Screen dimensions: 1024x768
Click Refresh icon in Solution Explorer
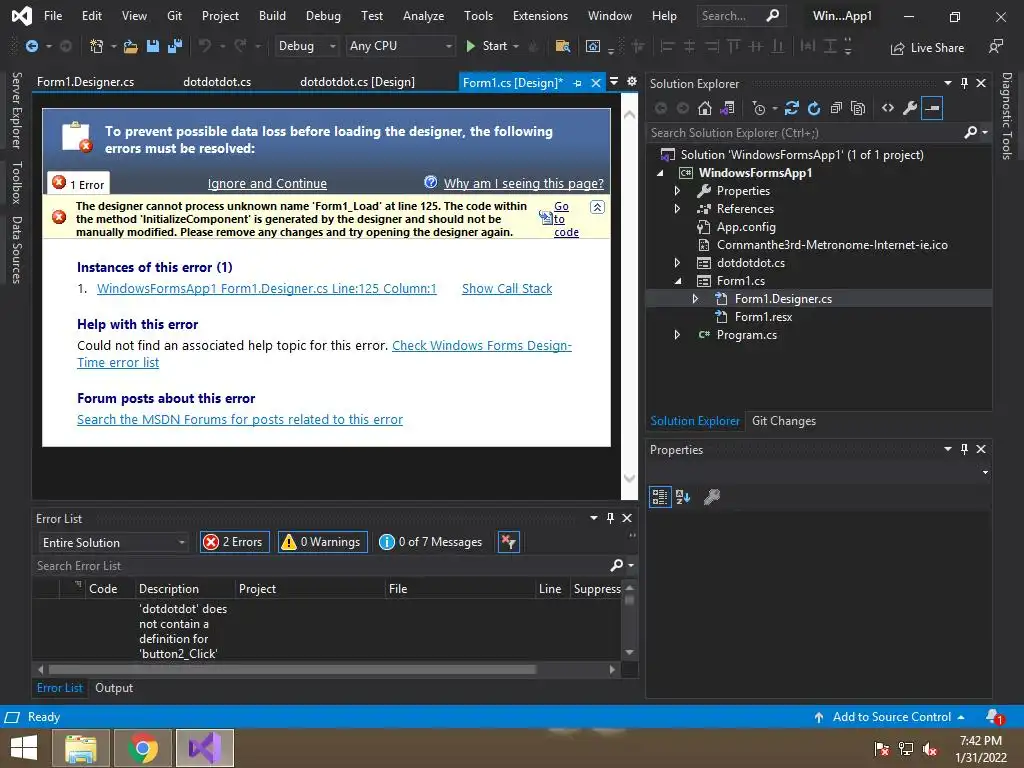814,108
